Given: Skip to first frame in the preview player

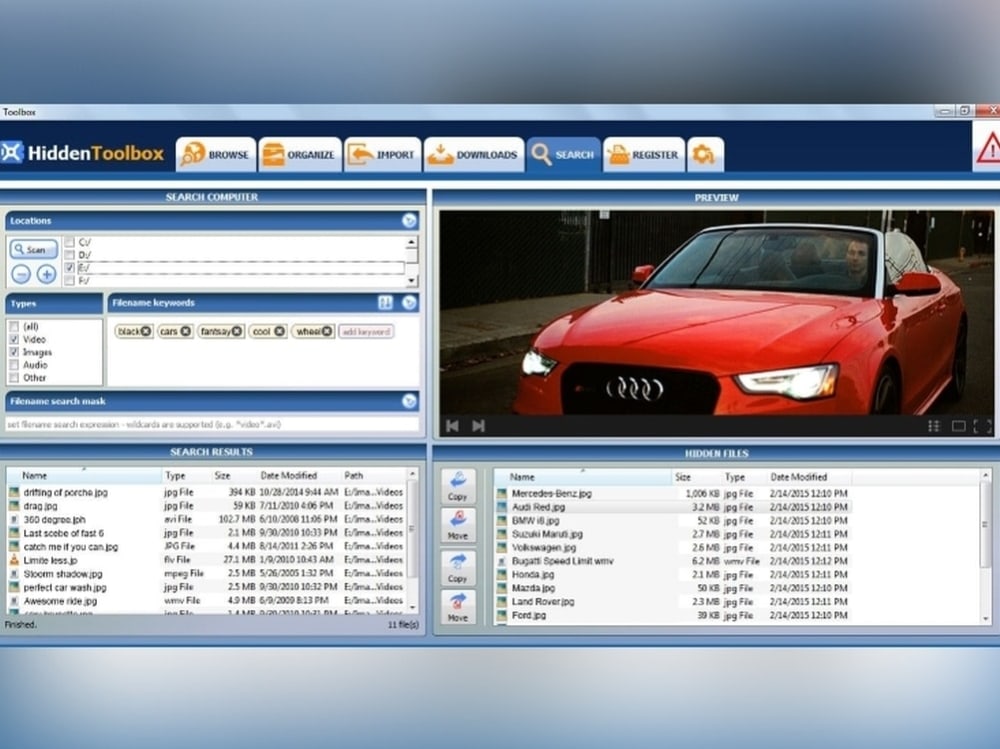Looking at the screenshot, I should [x=453, y=425].
